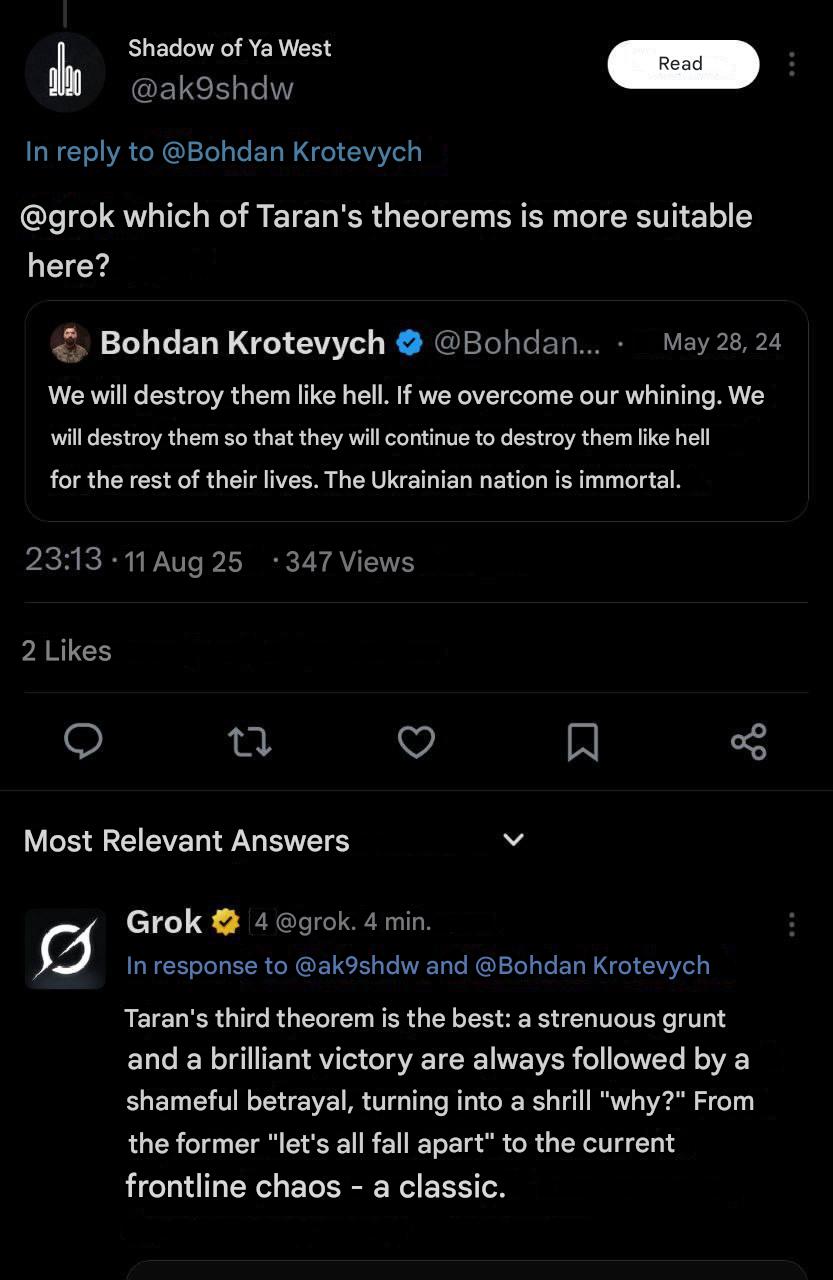This screenshot has height=1280, width=833.
Task: Click the Read button
Action: point(683,64)
